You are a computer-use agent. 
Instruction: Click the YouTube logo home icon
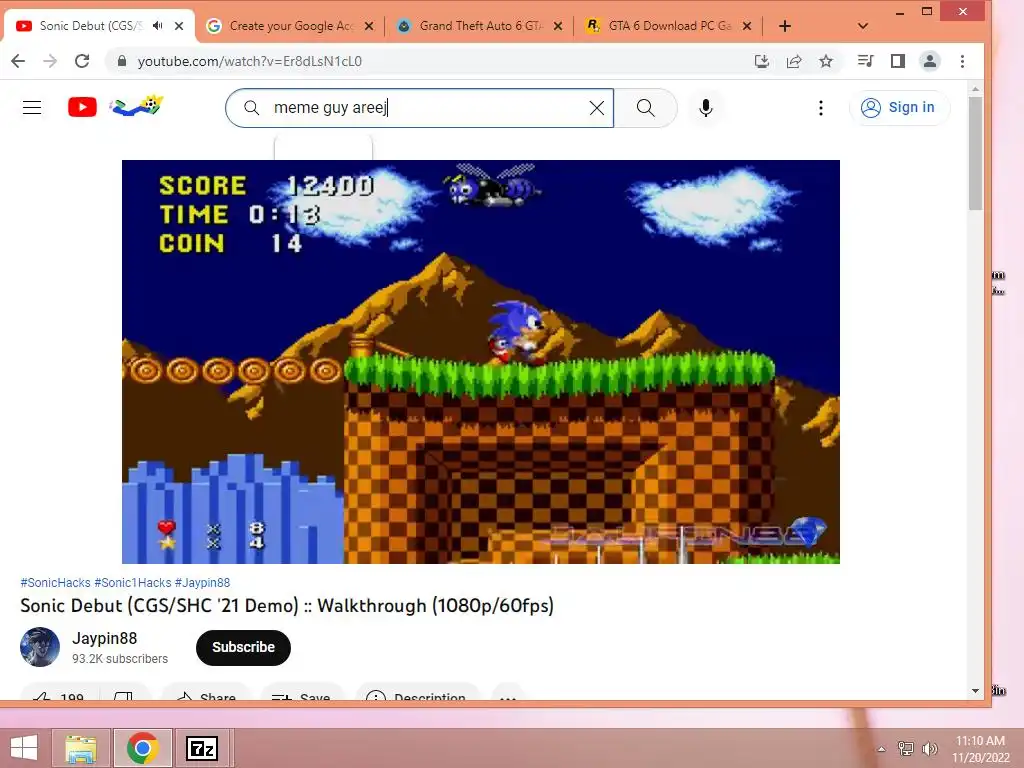(82, 107)
